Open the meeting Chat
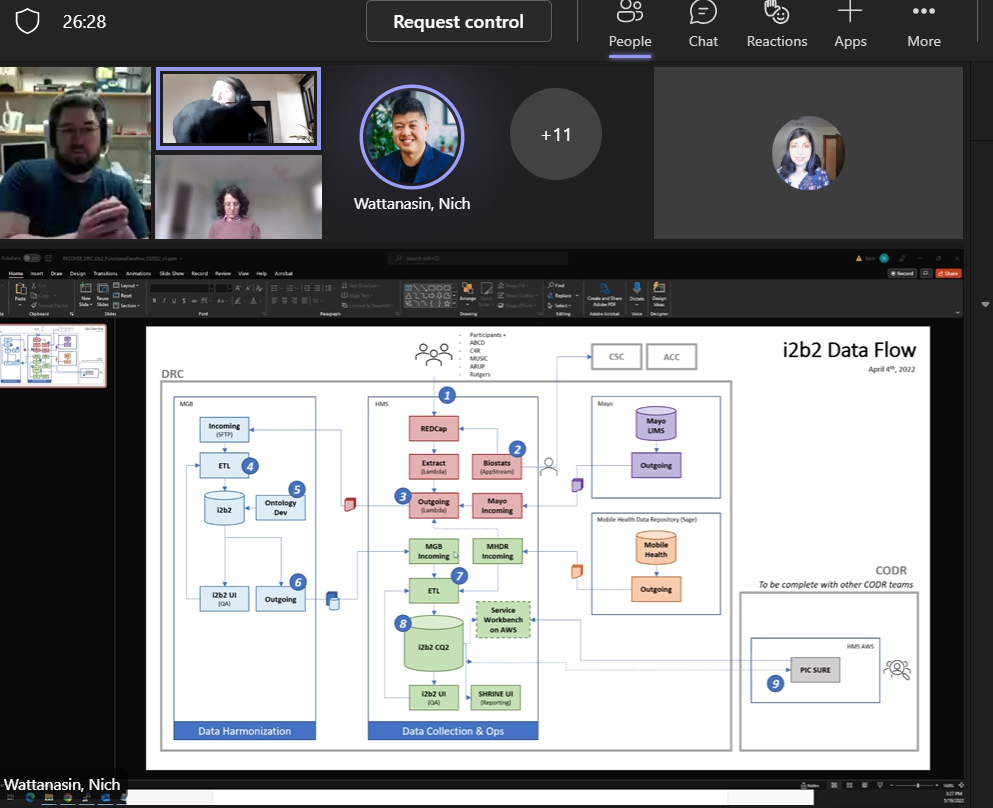 703,25
